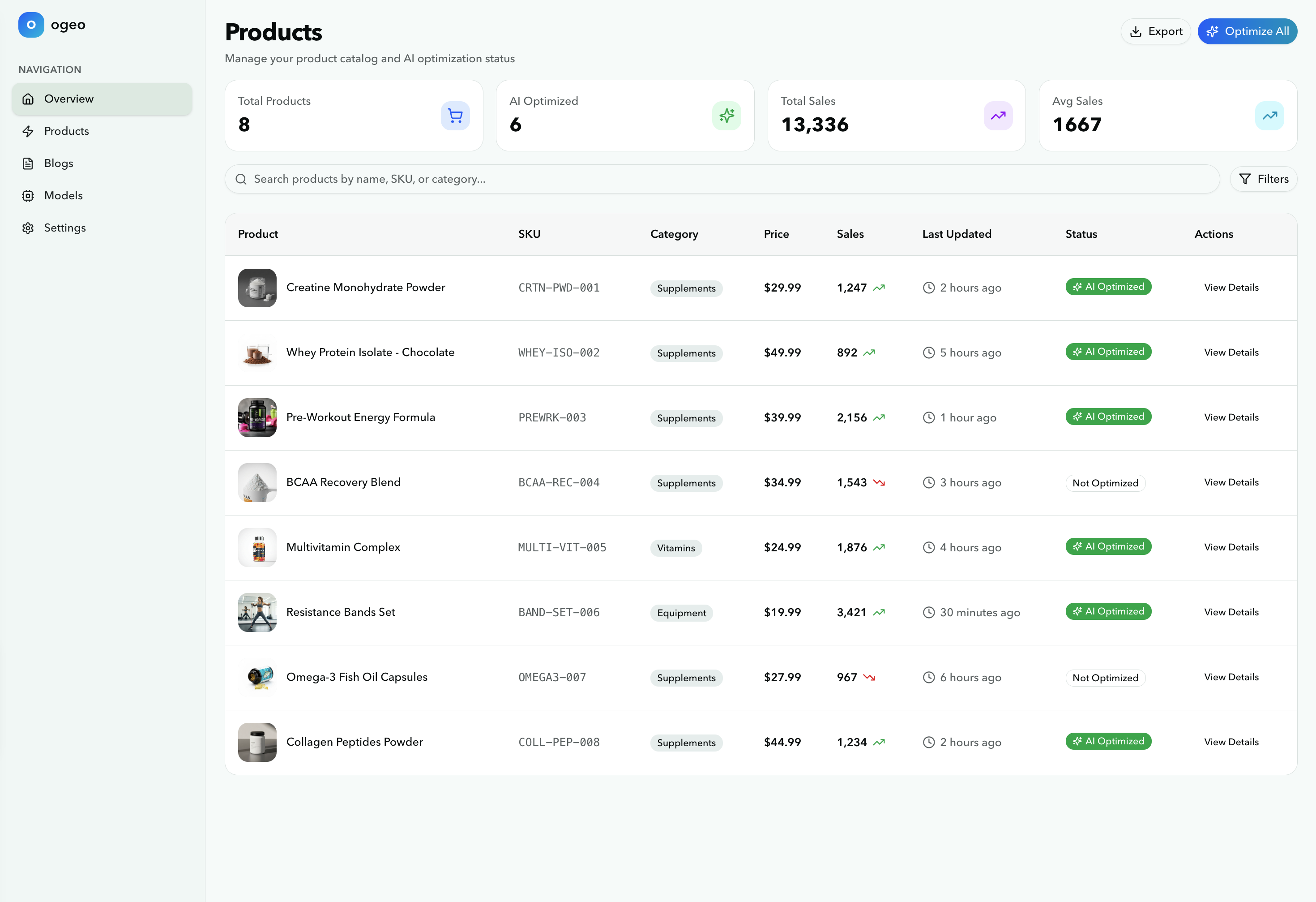
Task: Open View Details for BCAA Recovery Blend
Action: (1231, 482)
